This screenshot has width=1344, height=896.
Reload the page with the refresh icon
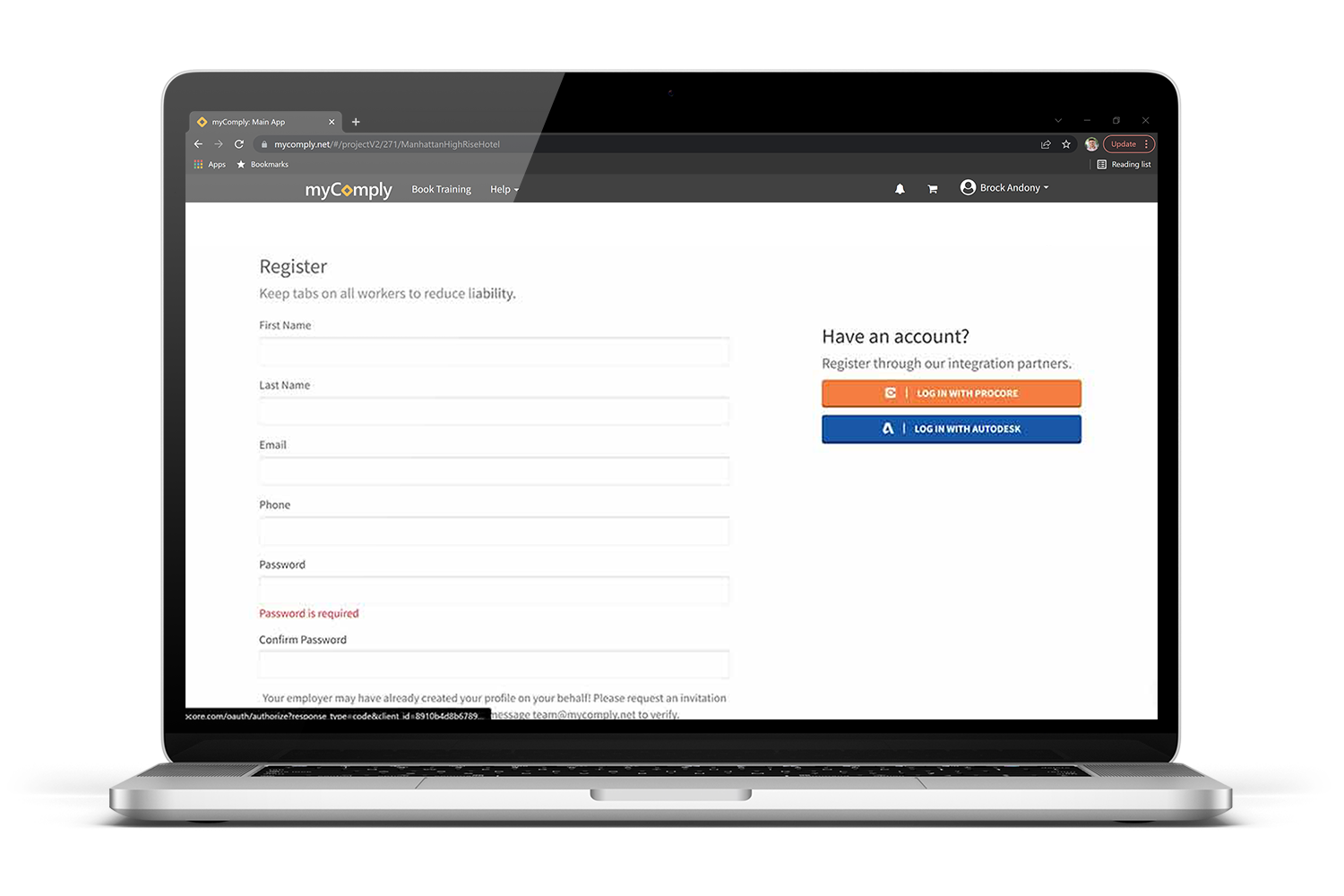239,144
